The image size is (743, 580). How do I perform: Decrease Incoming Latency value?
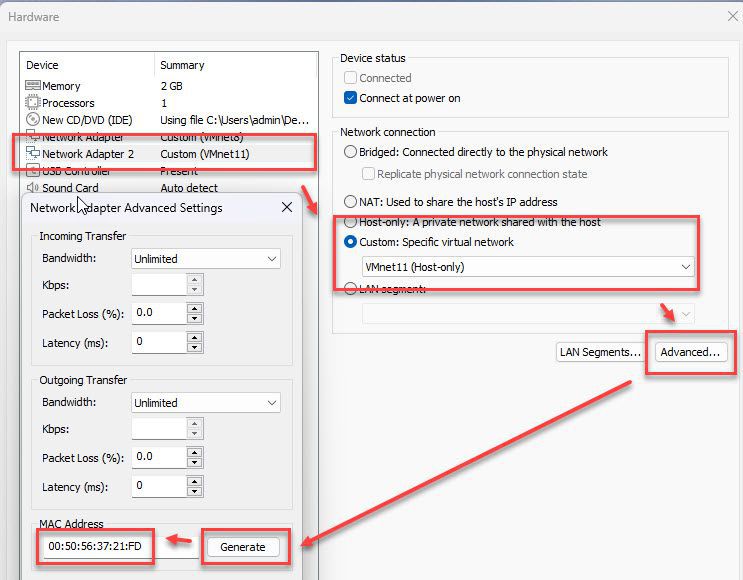[194, 347]
